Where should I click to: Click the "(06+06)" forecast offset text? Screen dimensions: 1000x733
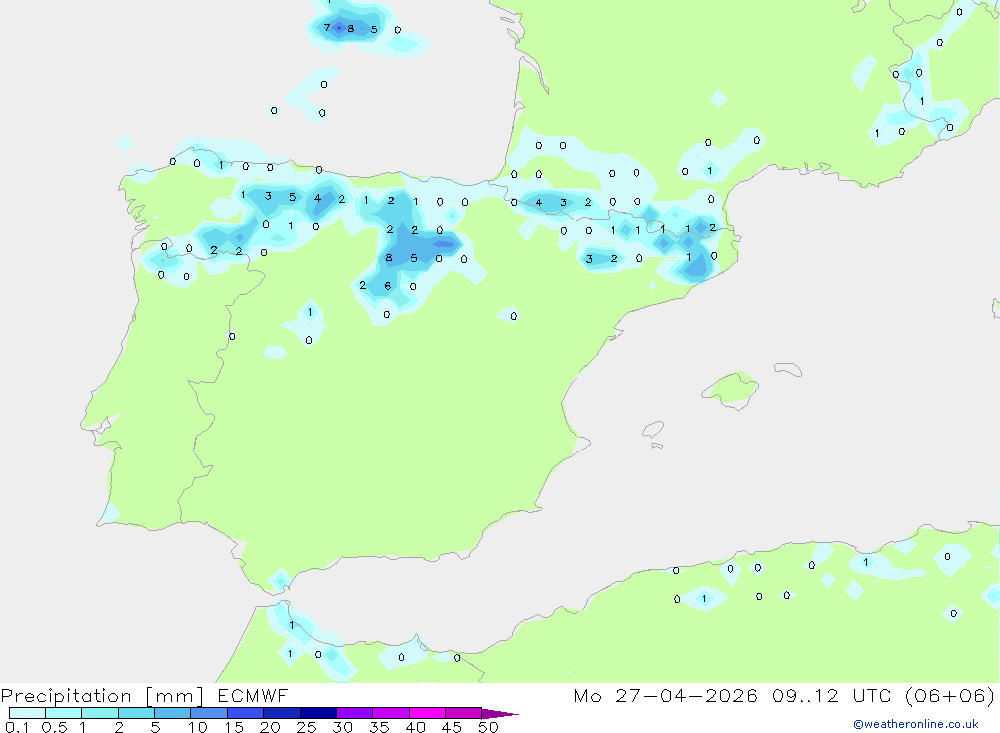coord(950,695)
